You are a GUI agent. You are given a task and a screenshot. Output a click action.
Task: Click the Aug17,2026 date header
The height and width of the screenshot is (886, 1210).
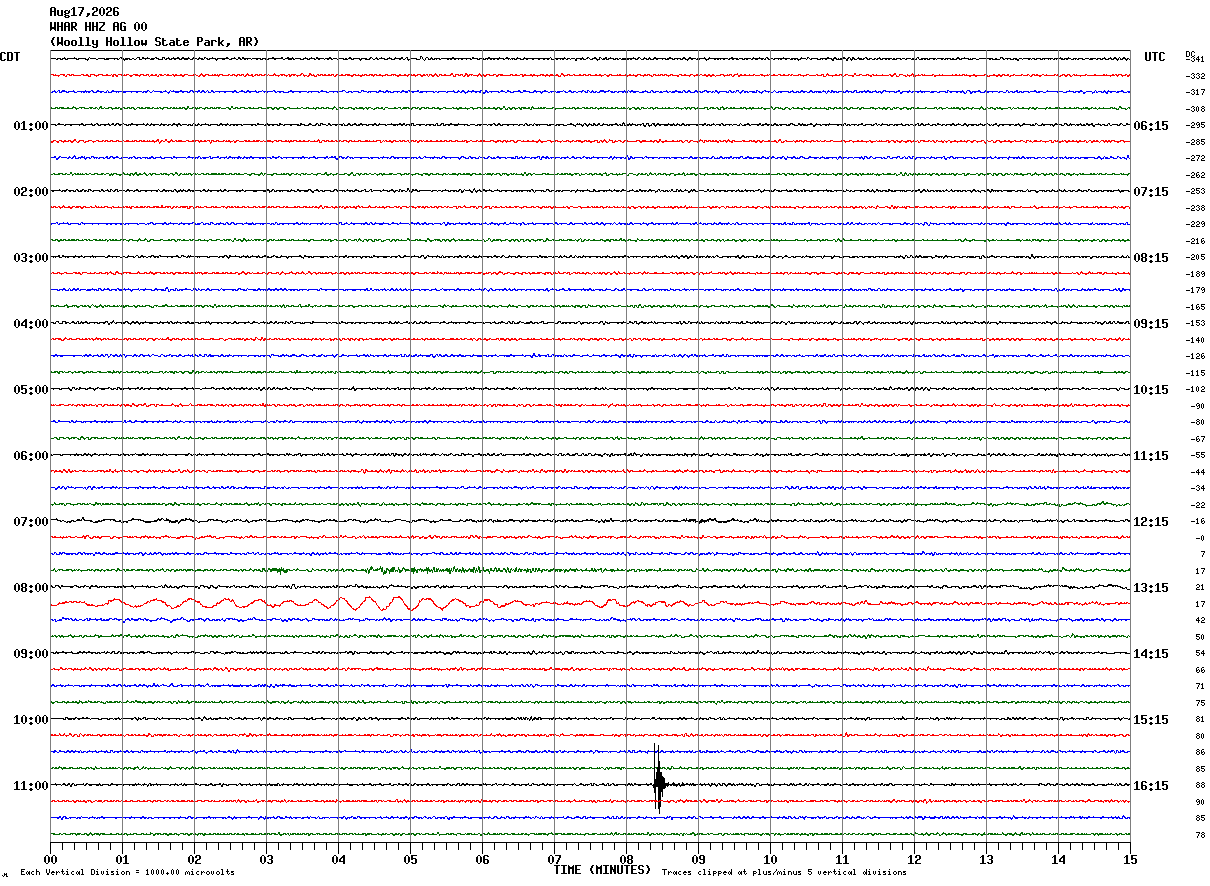pos(84,12)
